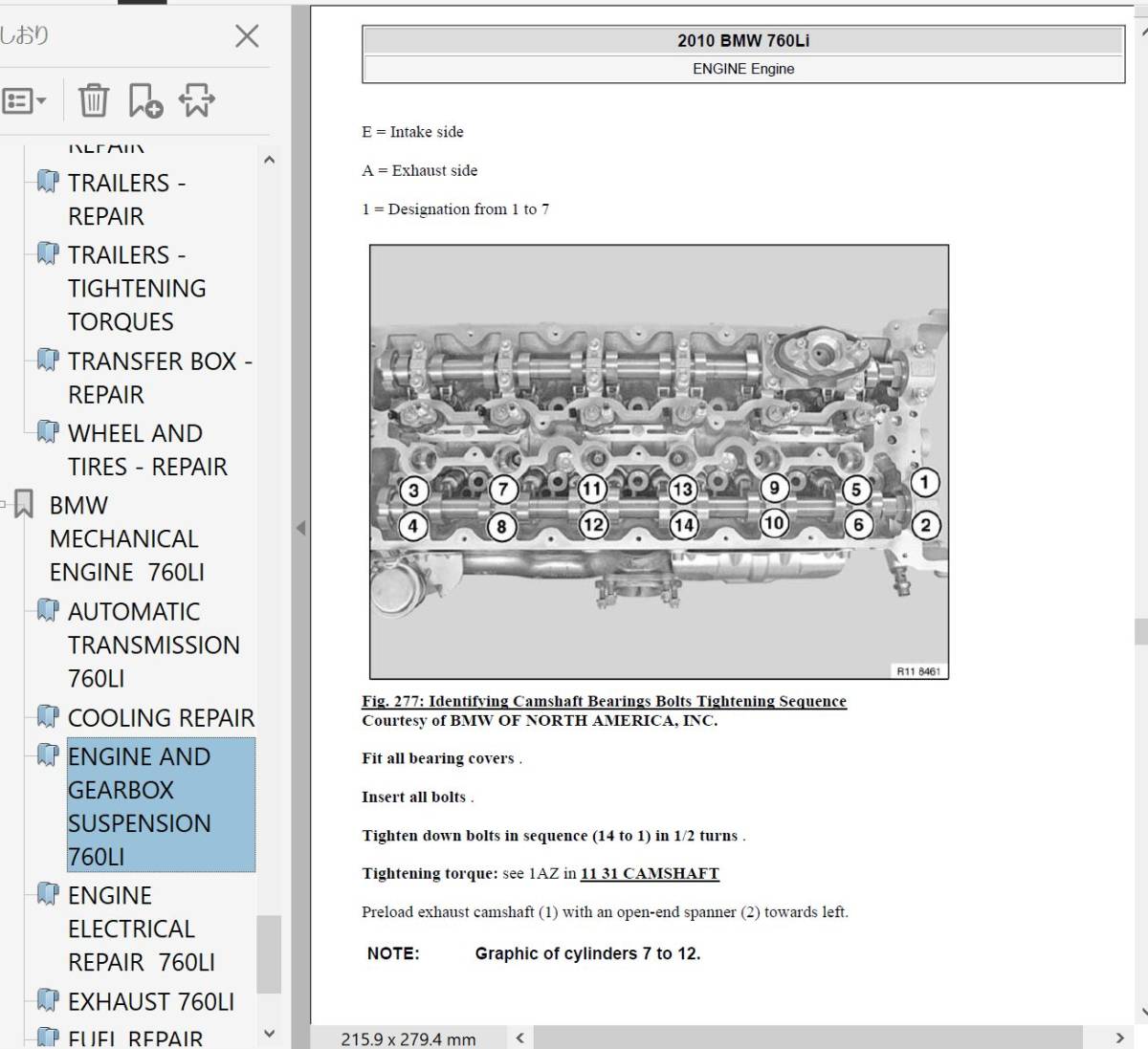This screenshot has height=1049, width=1148.
Task: Click the bookmarks list scrollbar thumb
Action: (269, 954)
